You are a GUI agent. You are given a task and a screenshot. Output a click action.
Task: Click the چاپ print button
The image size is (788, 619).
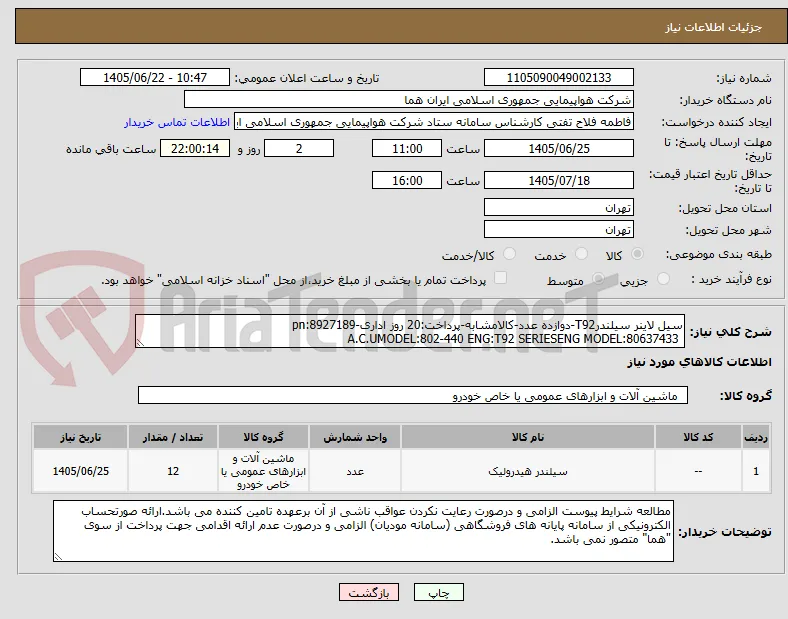[439, 592]
